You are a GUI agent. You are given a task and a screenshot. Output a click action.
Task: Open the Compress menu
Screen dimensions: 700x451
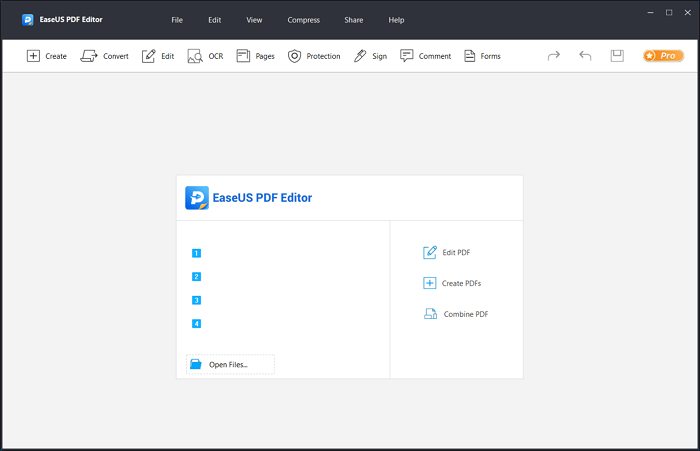tap(304, 20)
